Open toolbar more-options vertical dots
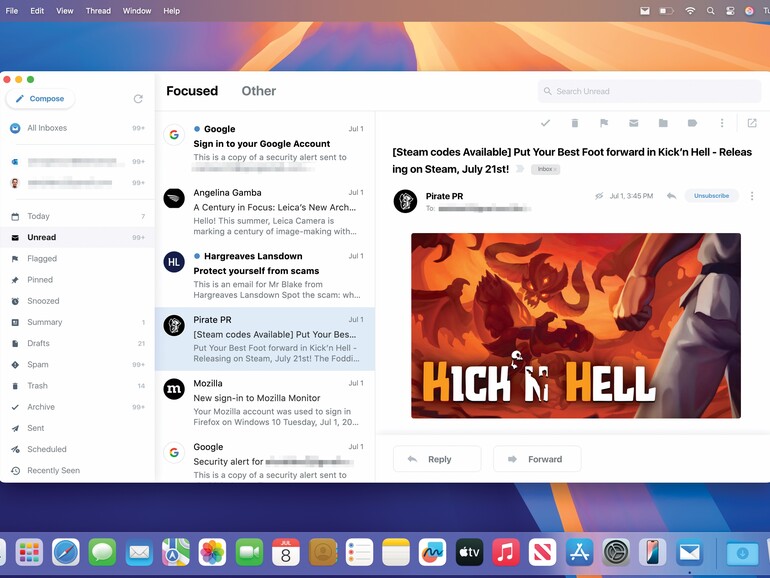The width and height of the screenshot is (770, 578). coord(722,123)
